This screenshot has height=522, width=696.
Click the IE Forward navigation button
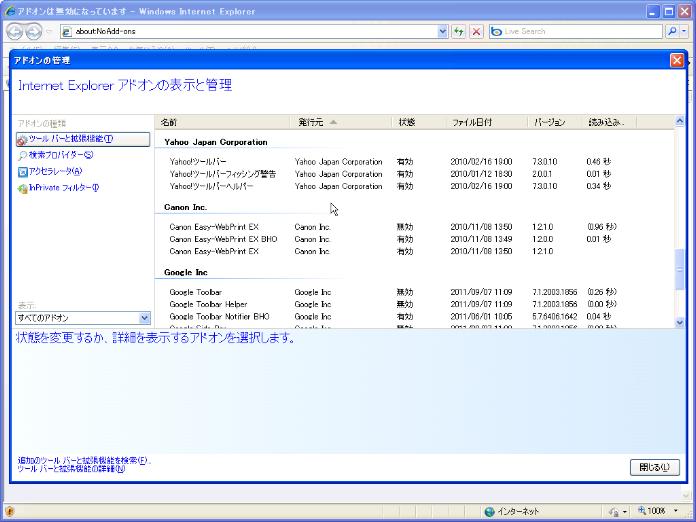click(33, 32)
